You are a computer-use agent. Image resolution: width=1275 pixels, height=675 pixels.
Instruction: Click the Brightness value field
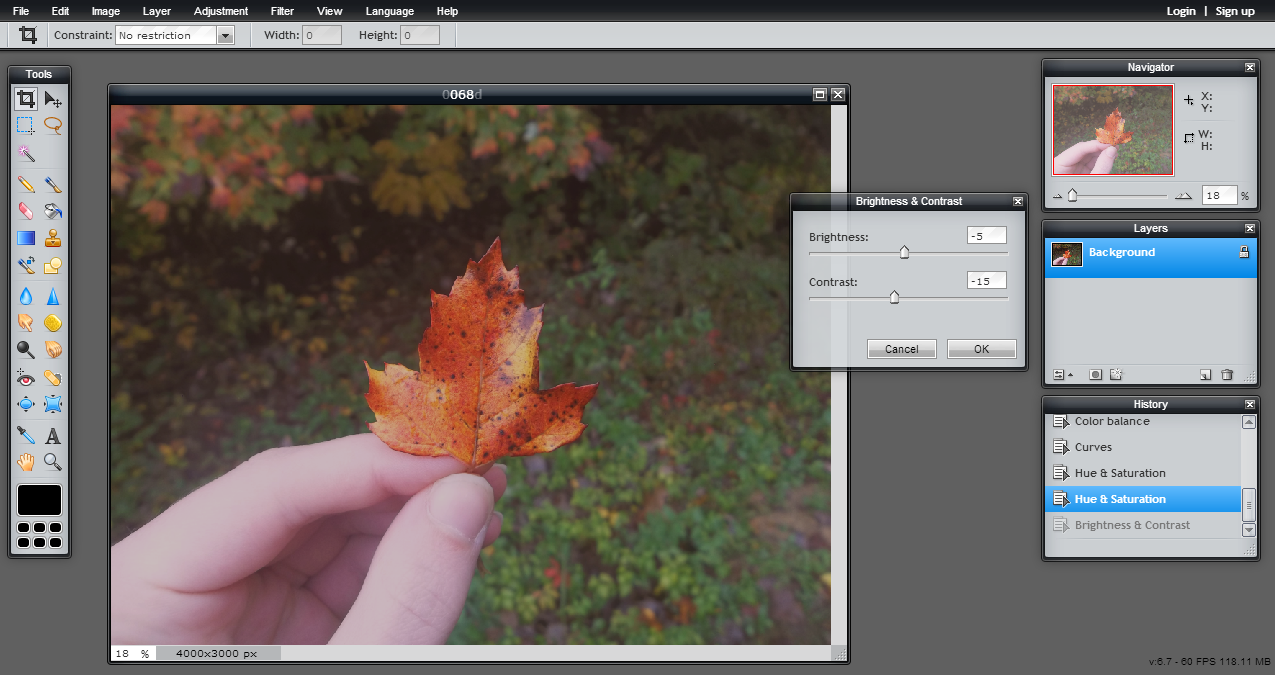(x=986, y=237)
